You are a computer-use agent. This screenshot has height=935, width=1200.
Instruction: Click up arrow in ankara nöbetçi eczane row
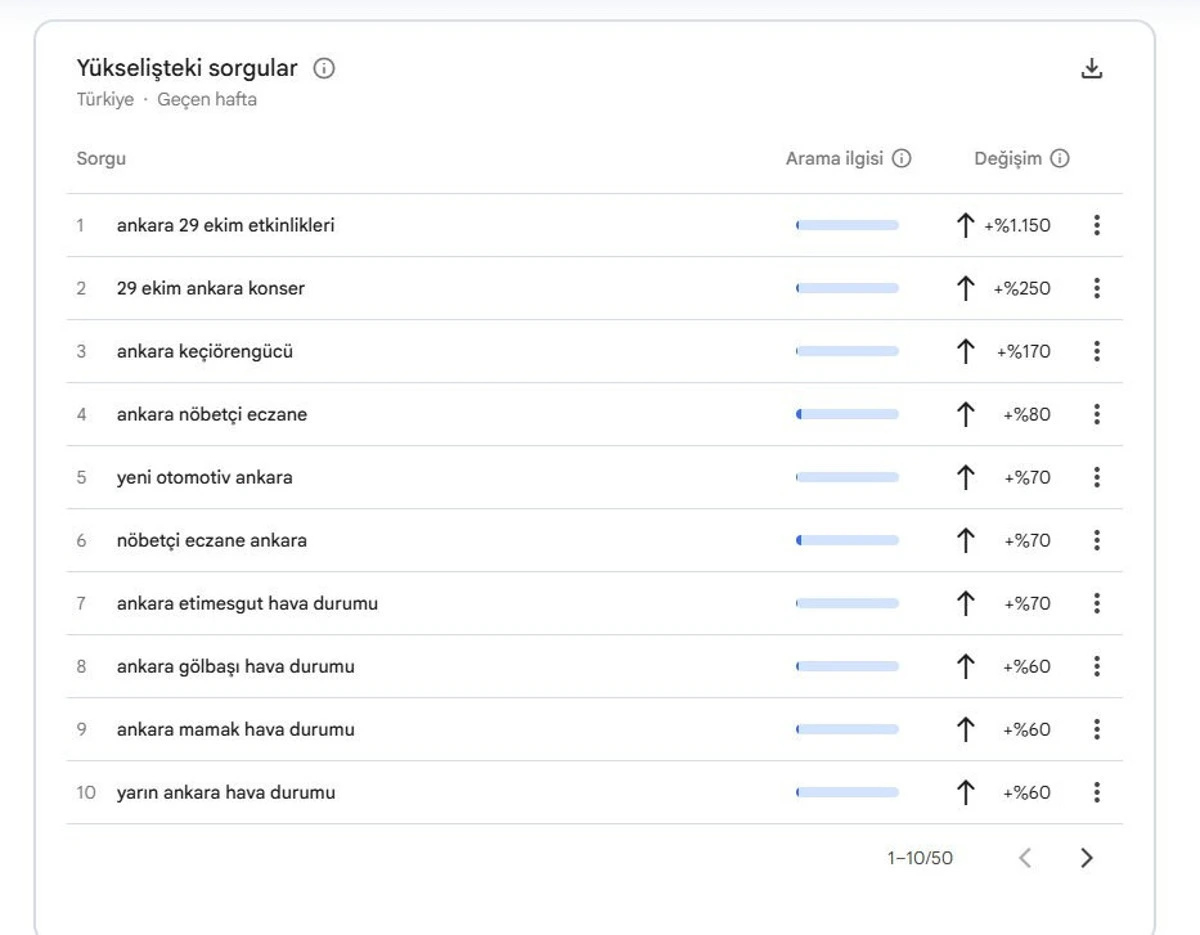[965, 414]
